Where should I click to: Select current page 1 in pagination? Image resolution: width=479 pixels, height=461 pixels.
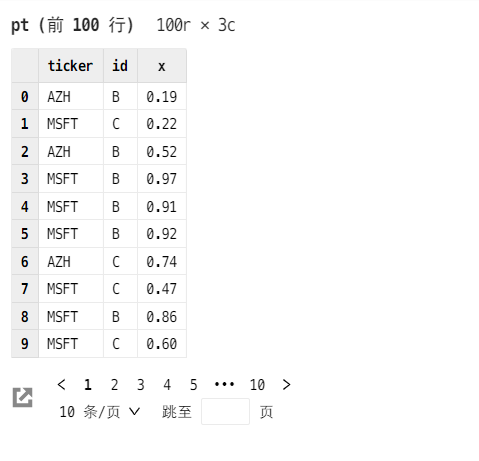click(88, 385)
